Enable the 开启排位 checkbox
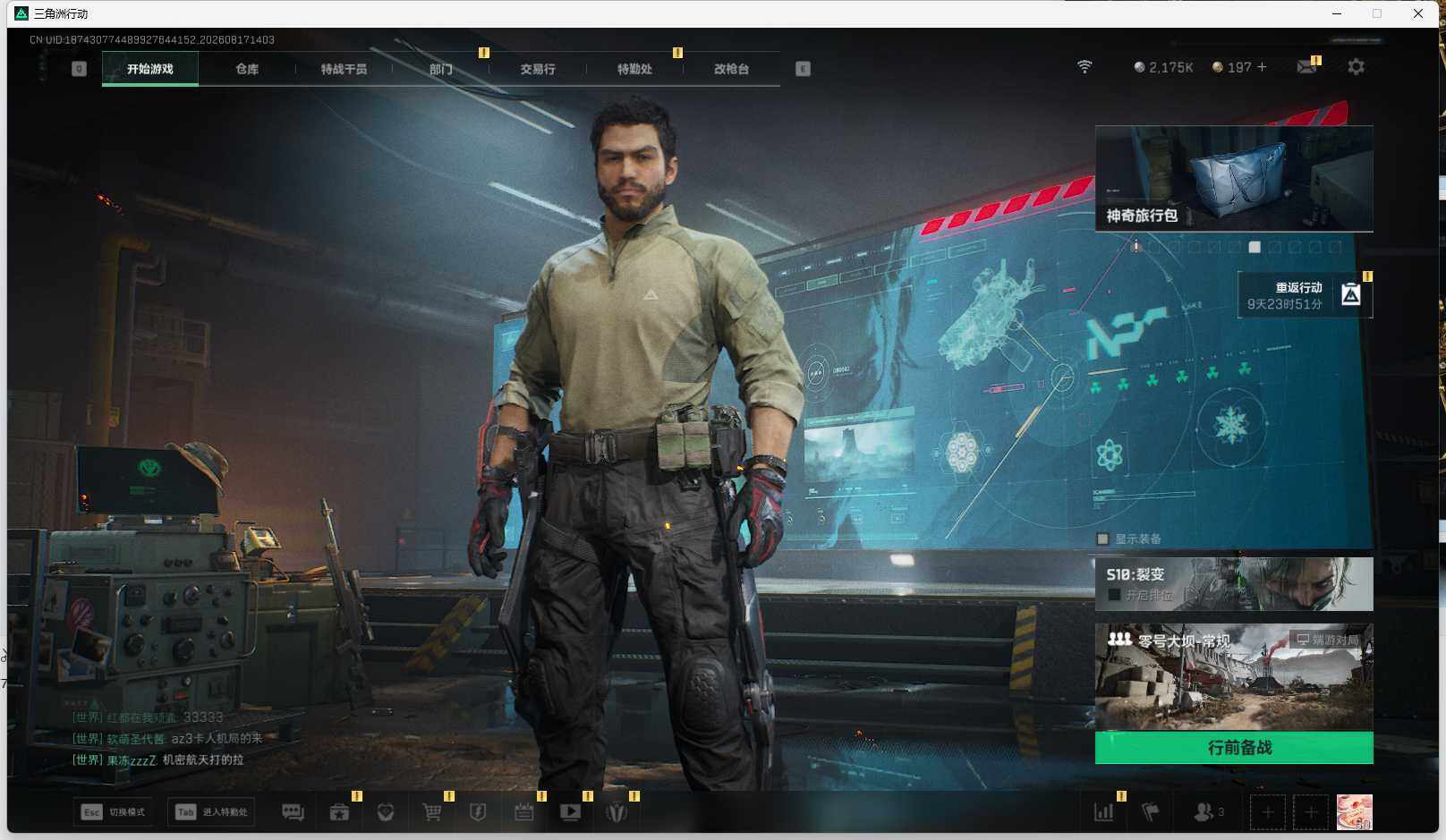The width and height of the screenshot is (1446, 840). click(x=1115, y=595)
